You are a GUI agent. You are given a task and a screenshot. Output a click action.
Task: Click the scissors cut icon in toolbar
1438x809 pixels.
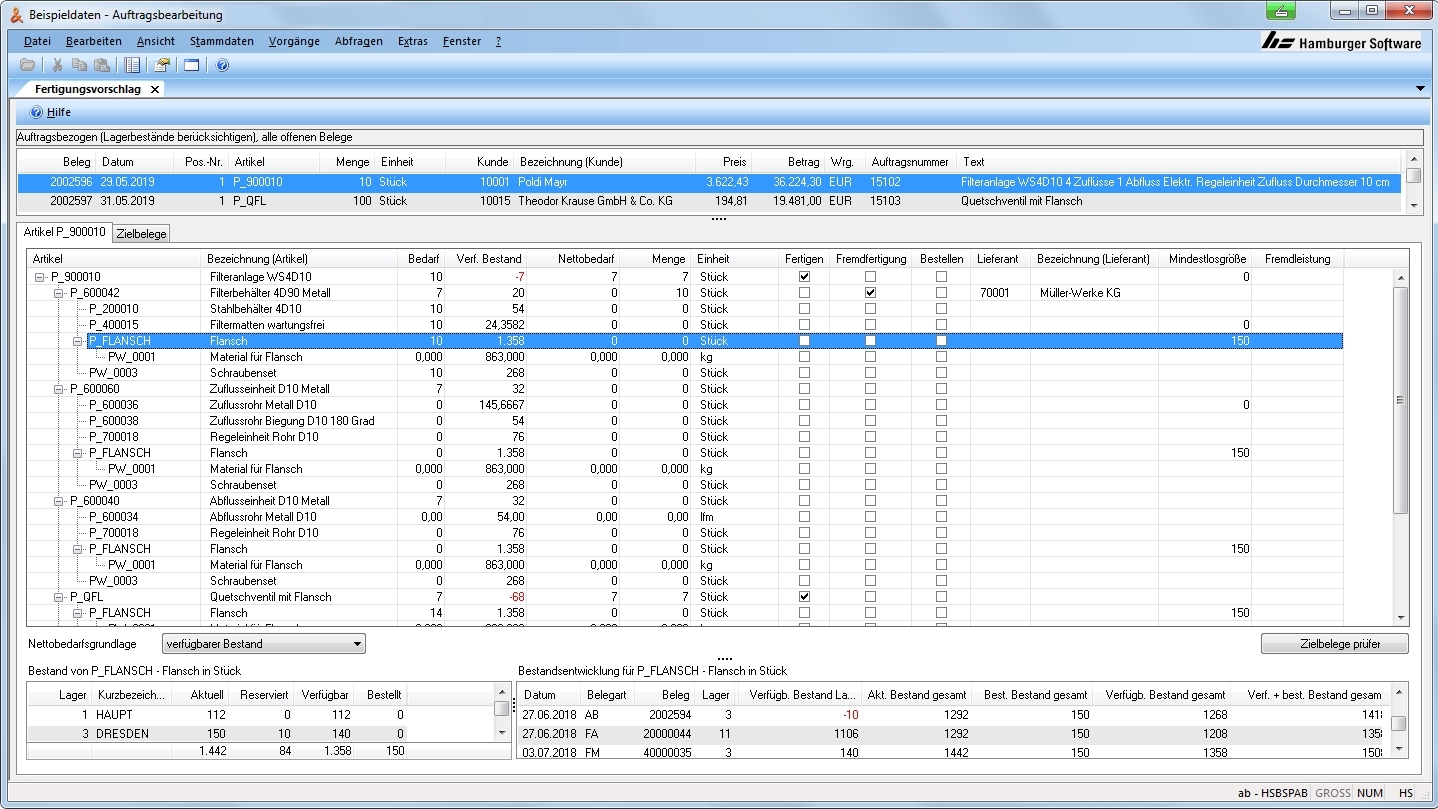point(58,65)
